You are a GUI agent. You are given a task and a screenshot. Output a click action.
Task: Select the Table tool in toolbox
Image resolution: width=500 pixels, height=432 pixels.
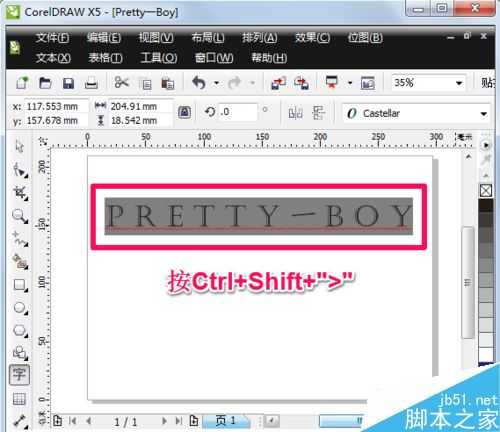(19, 398)
